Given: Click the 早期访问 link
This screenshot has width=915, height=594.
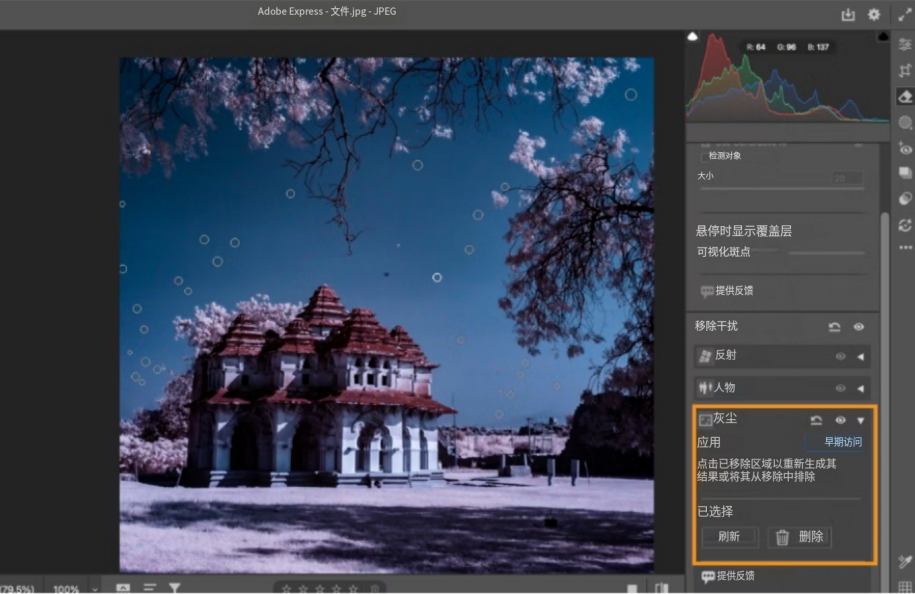Looking at the screenshot, I should pos(842,442).
